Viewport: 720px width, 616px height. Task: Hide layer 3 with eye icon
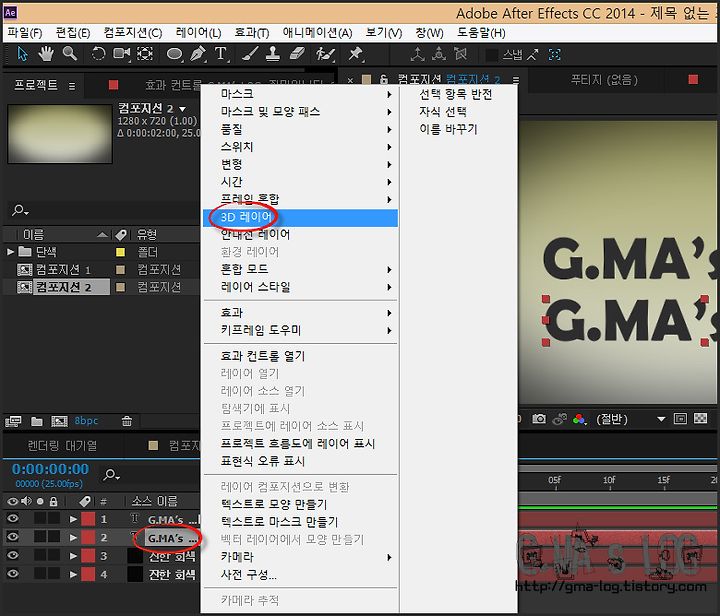click(13, 555)
